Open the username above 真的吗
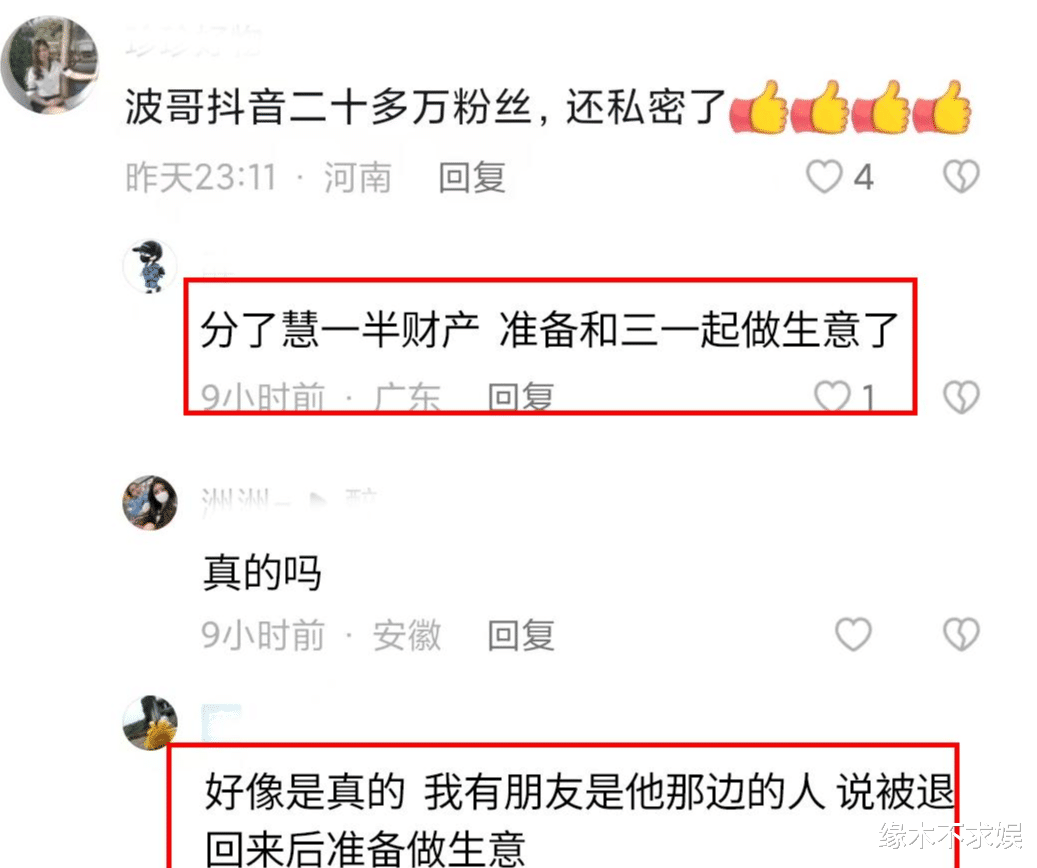The height and width of the screenshot is (868, 1037). [289, 499]
